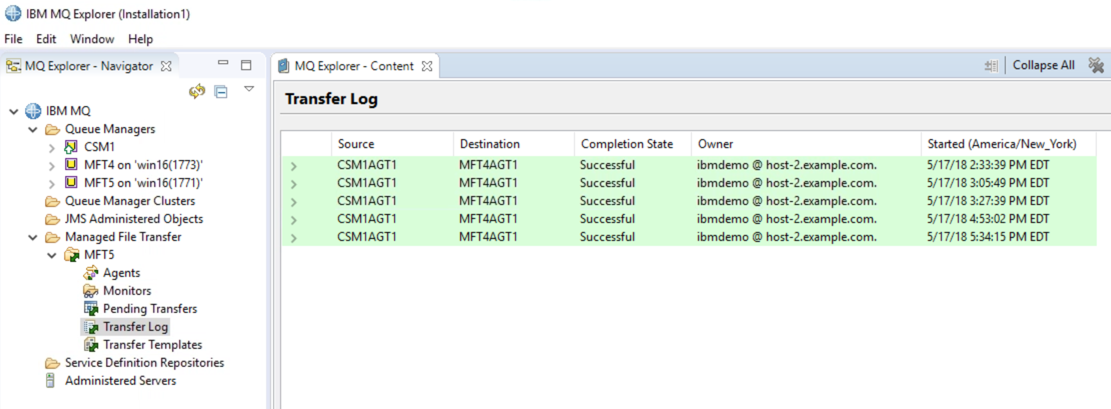Collapse the MFT5 node under Managed File Transfer
Image resolution: width=1111 pixels, height=409 pixels.
[x=51, y=255]
